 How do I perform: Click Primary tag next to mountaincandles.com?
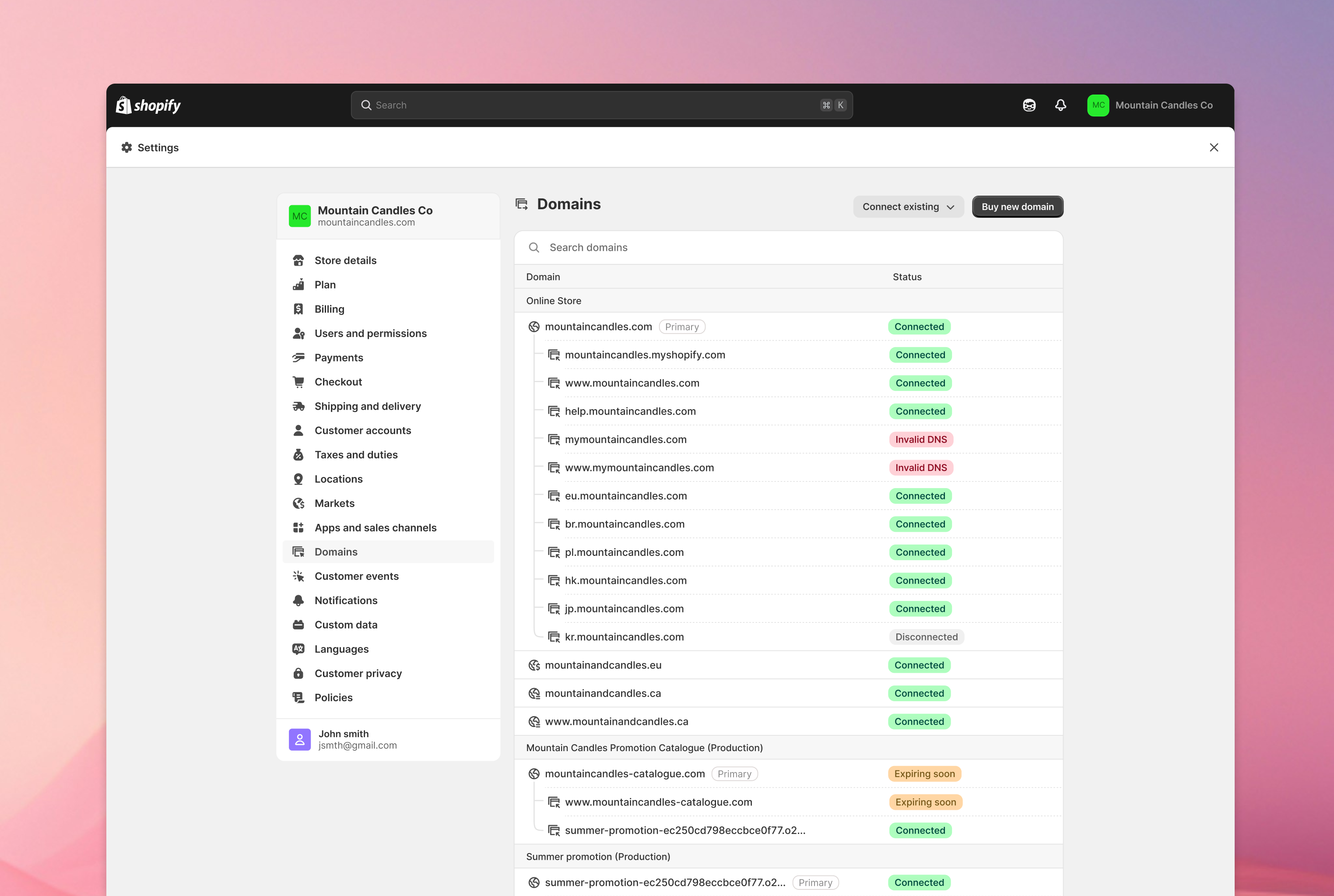[x=682, y=327]
